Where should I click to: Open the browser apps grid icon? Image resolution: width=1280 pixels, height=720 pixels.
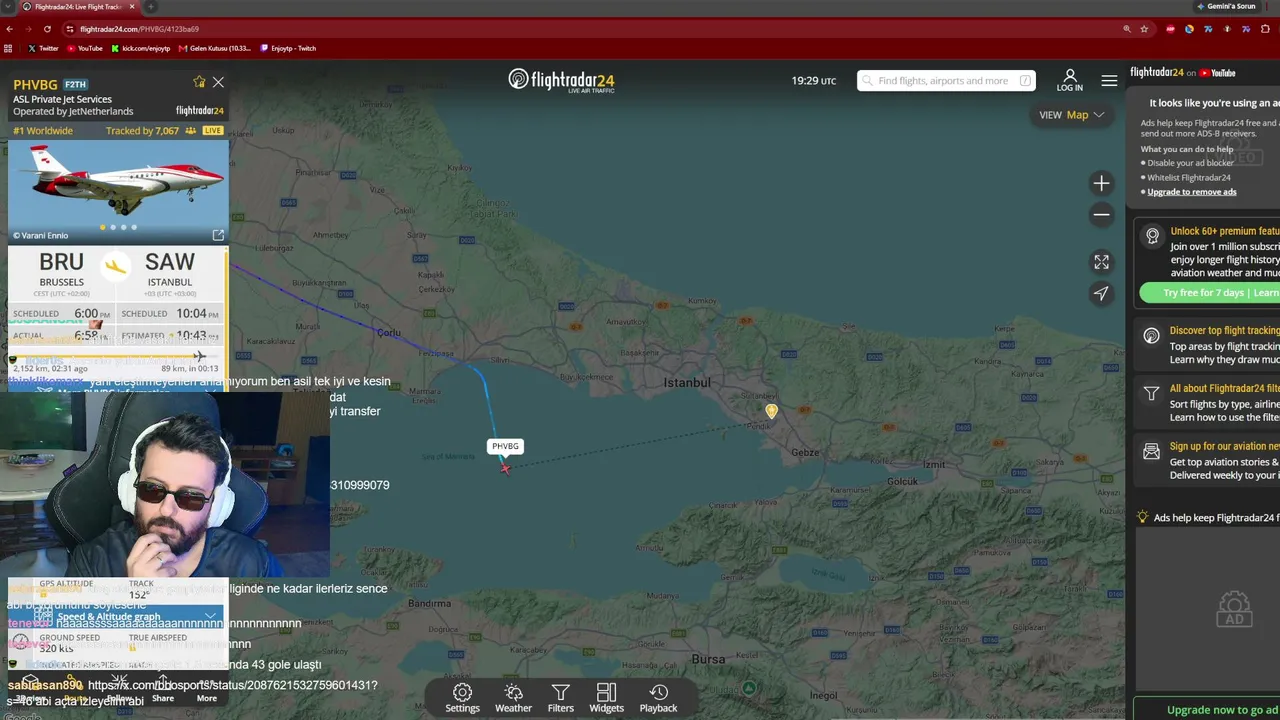[9, 48]
